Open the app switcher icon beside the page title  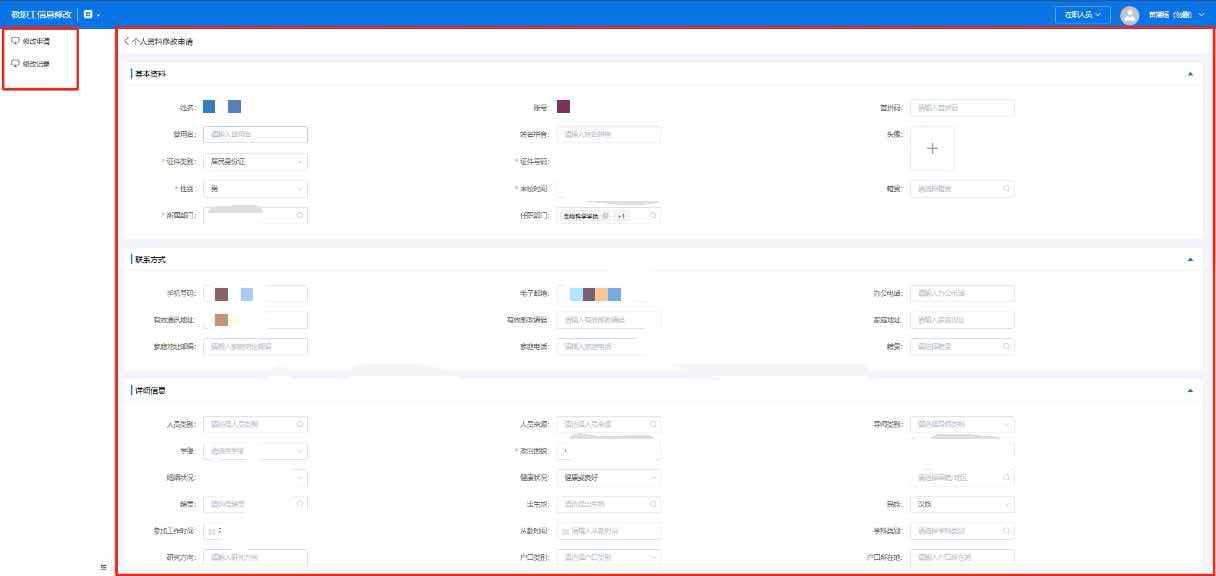(89, 15)
